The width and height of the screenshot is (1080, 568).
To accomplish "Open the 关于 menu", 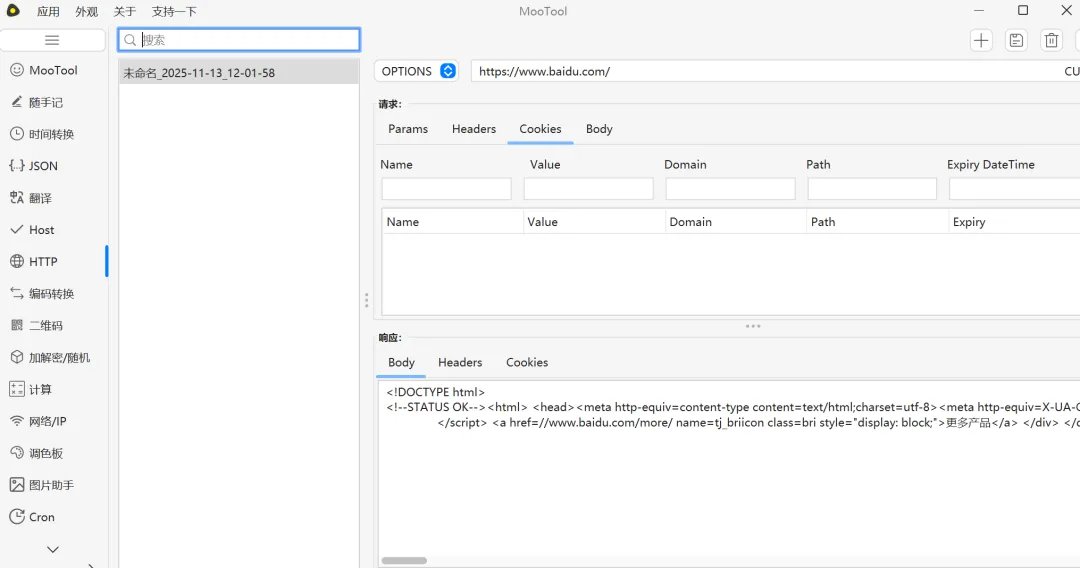I will pos(125,11).
